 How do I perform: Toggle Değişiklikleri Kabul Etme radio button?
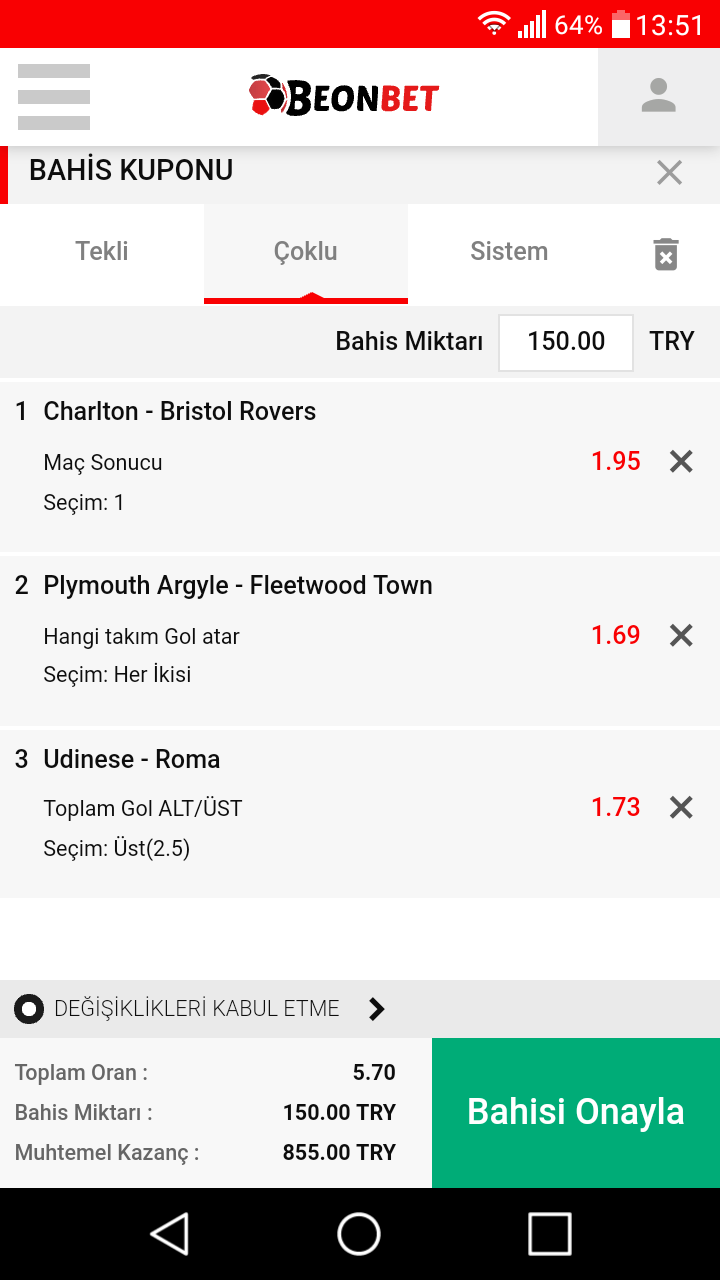29,1009
